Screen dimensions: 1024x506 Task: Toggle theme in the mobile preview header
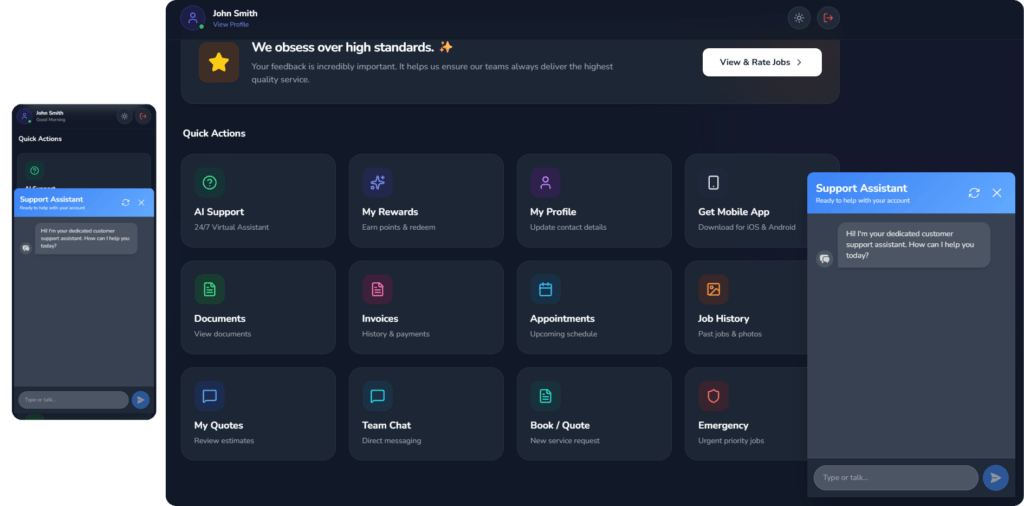click(x=124, y=116)
